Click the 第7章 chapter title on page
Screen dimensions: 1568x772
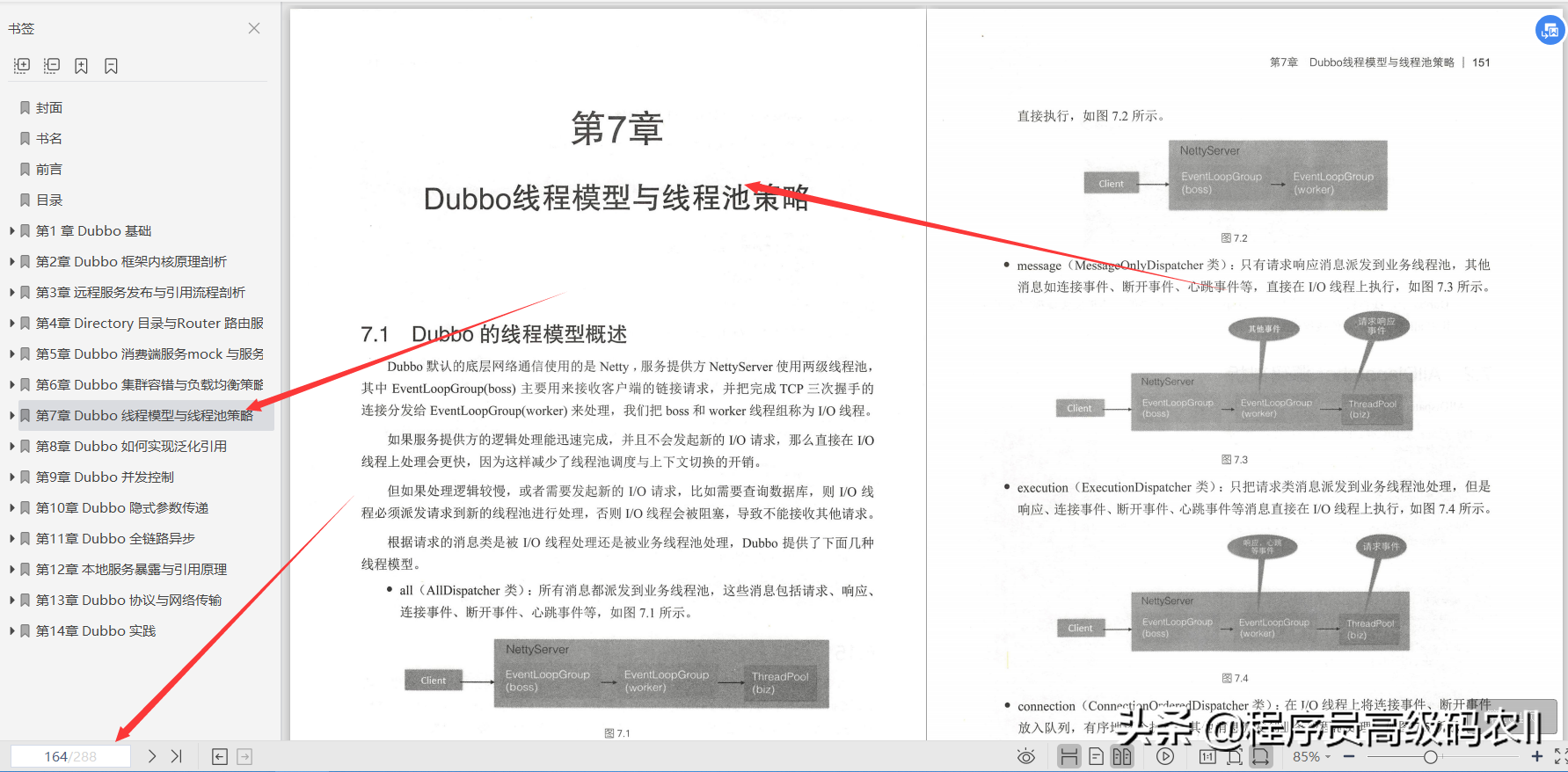click(x=617, y=128)
